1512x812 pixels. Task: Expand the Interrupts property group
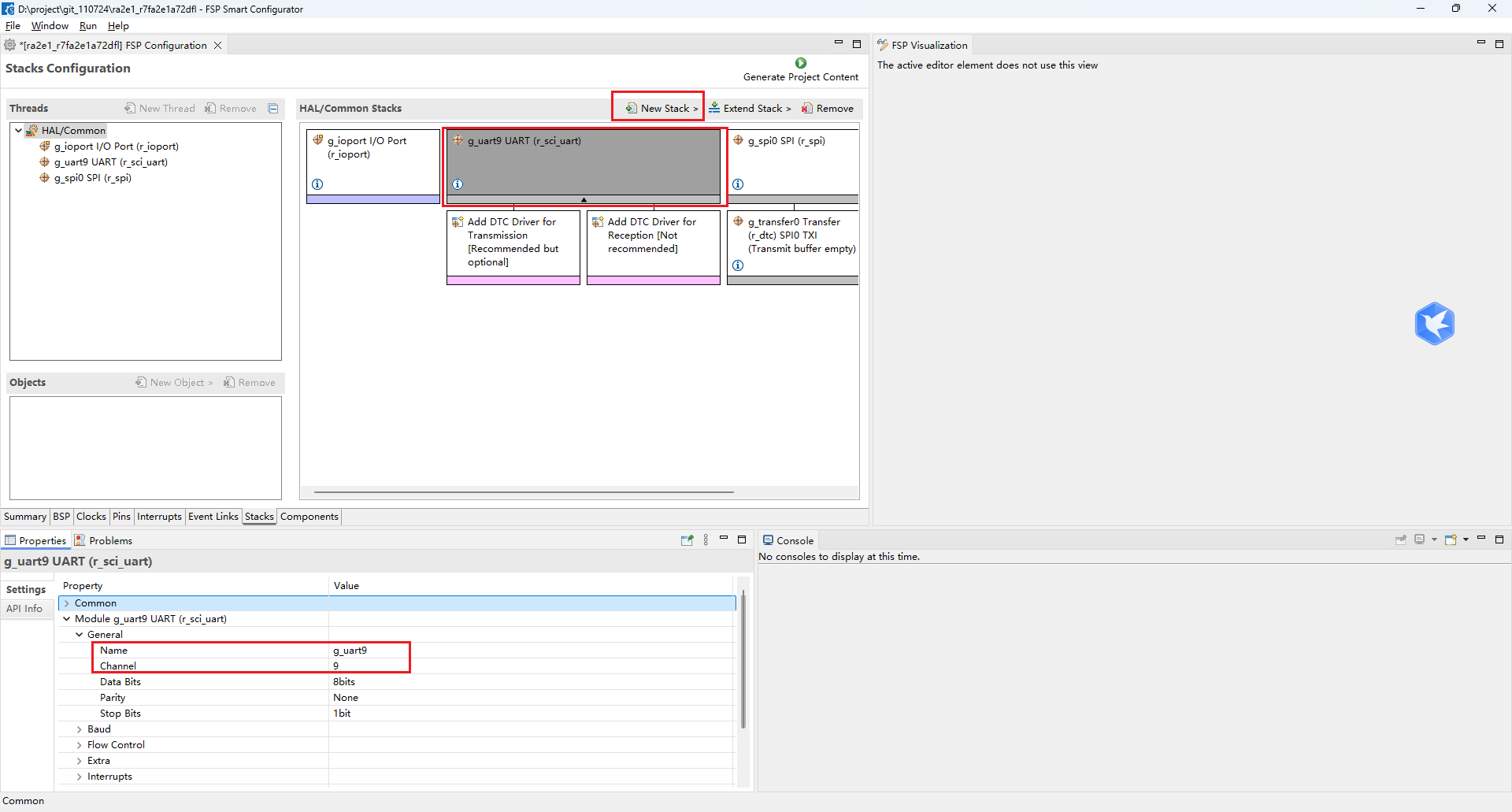[x=80, y=777]
